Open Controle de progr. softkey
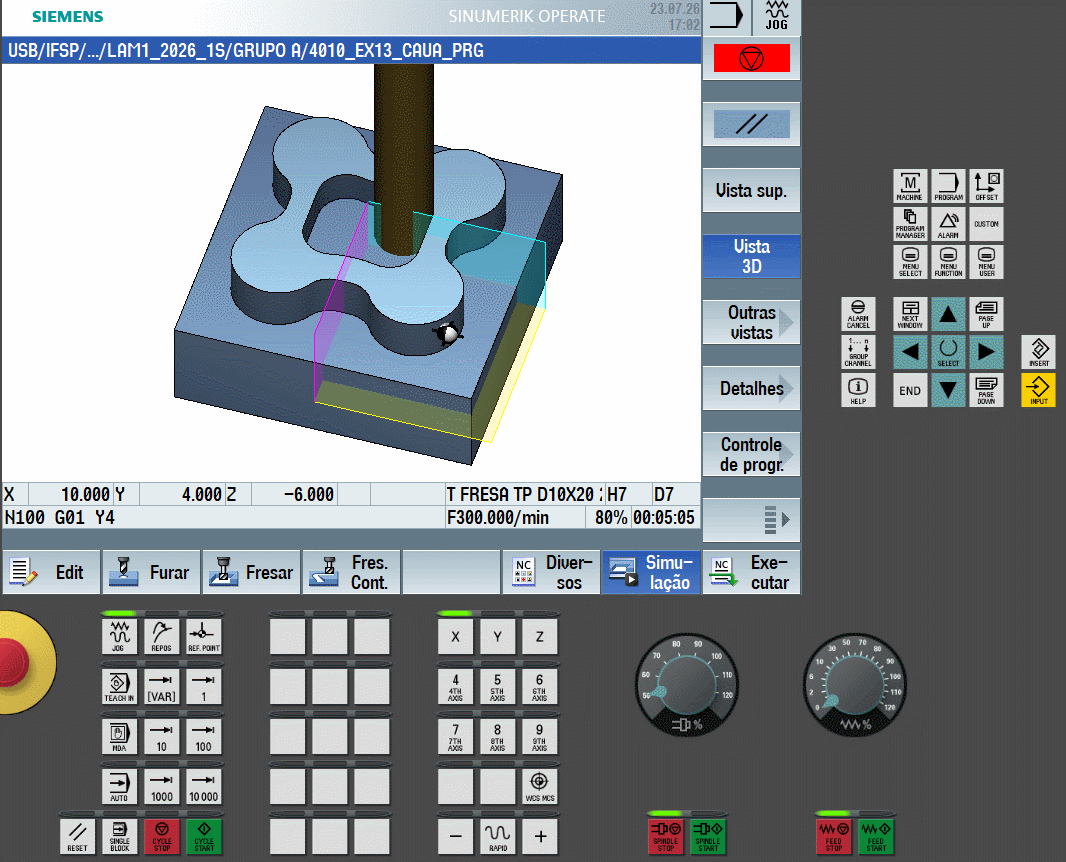This screenshot has width=1066, height=862. 751,454
